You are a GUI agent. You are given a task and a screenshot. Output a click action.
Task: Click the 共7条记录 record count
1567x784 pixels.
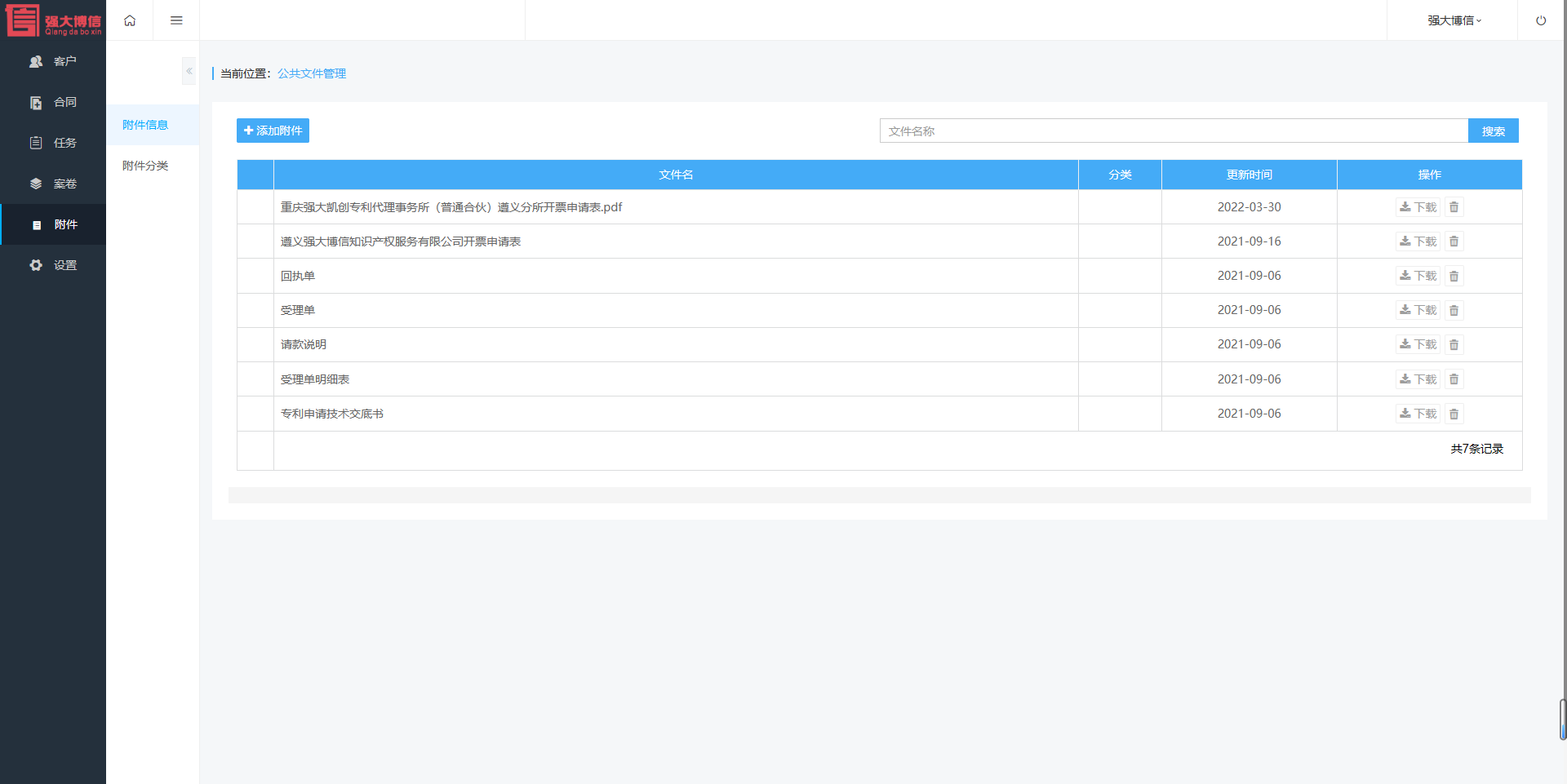click(1477, 449)
